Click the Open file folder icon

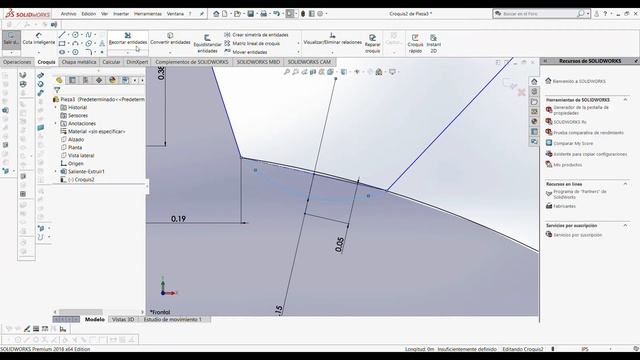237,13
